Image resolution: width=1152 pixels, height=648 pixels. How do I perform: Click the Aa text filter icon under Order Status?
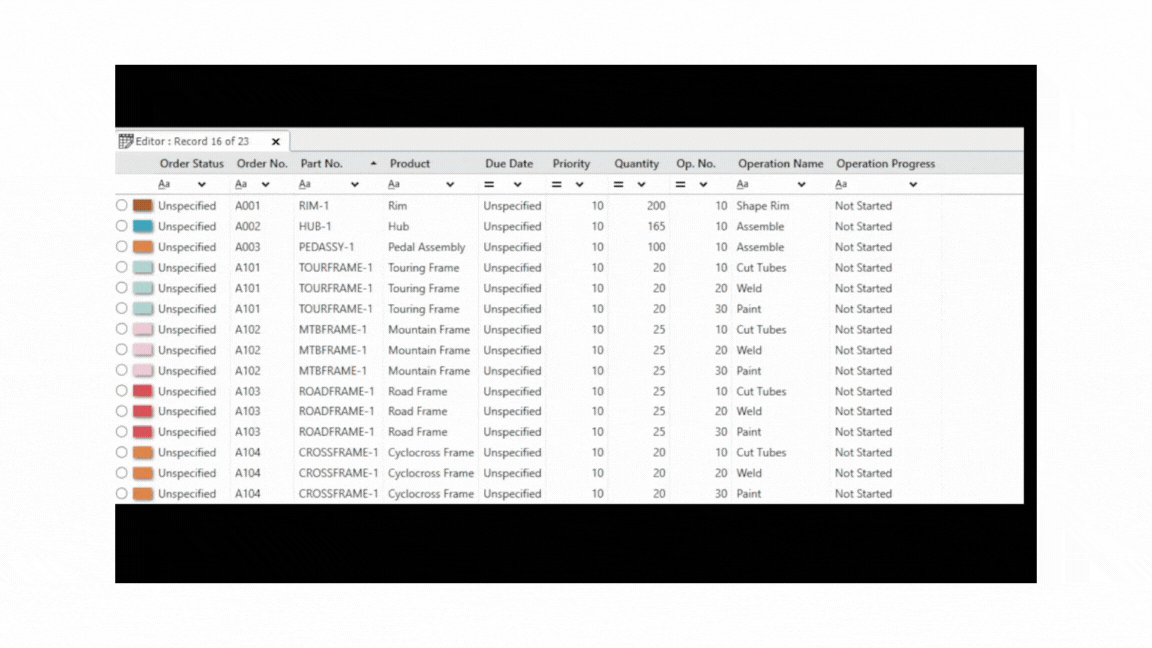point(164,184)
